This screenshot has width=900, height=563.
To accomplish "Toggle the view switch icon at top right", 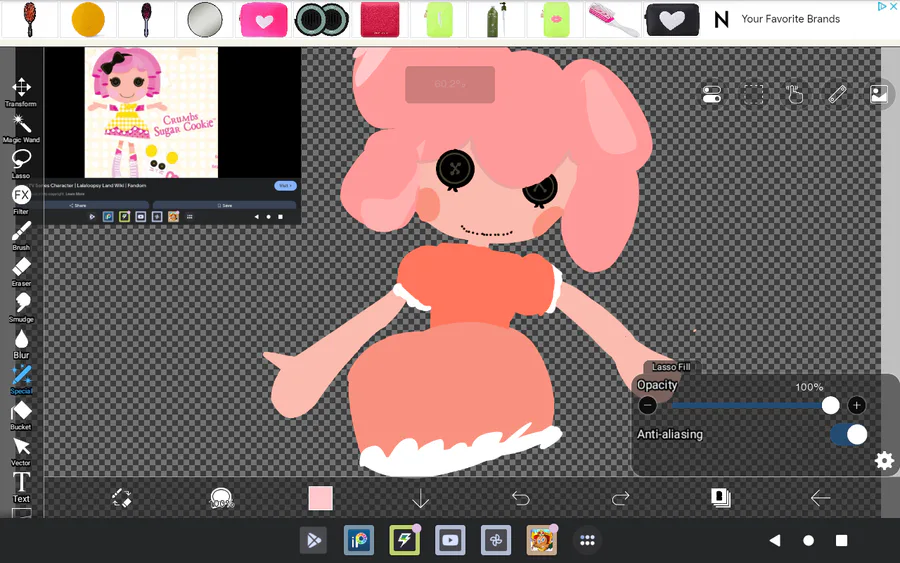I will point(712,94).
